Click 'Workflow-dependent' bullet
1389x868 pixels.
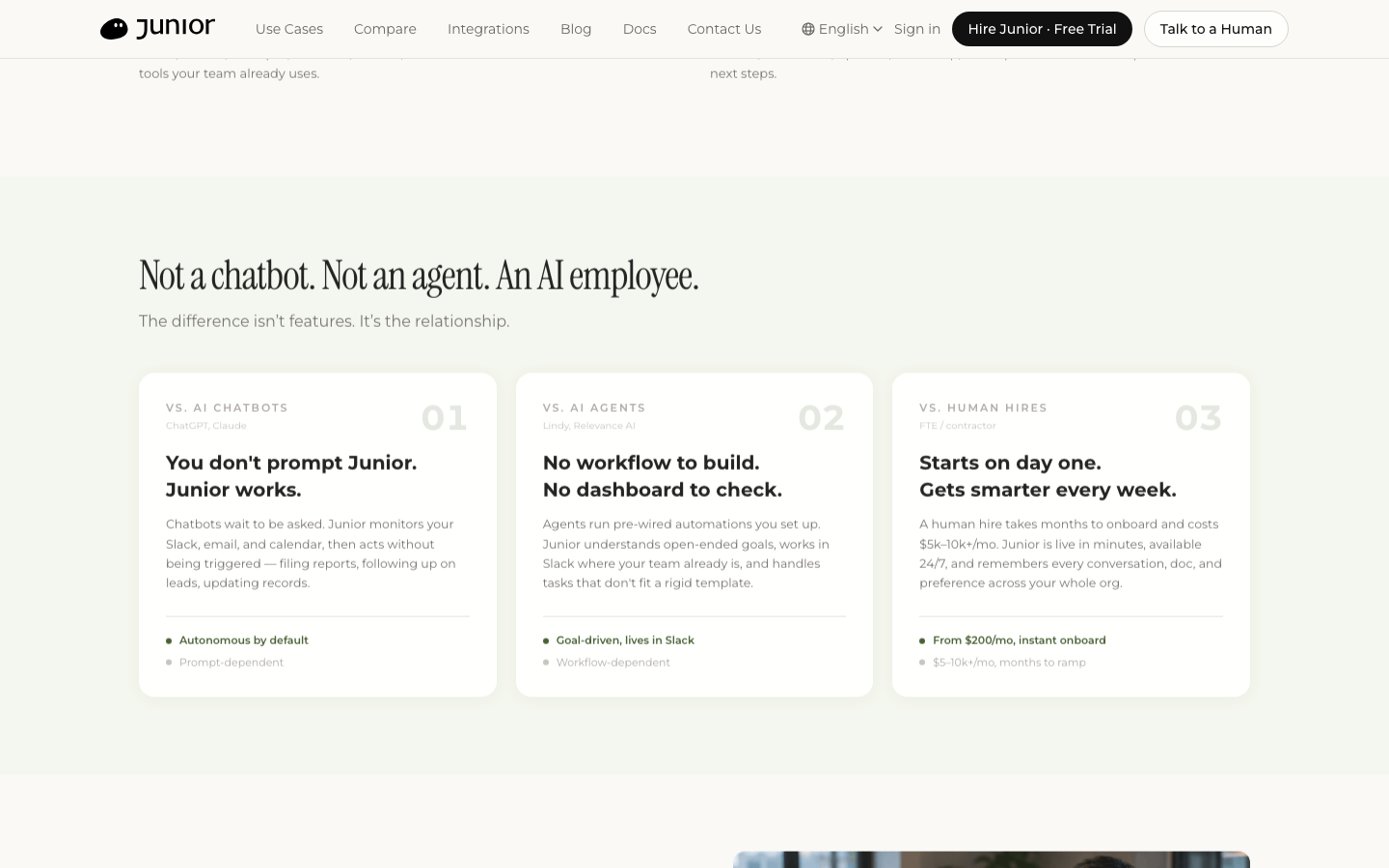tap(613, 663)
